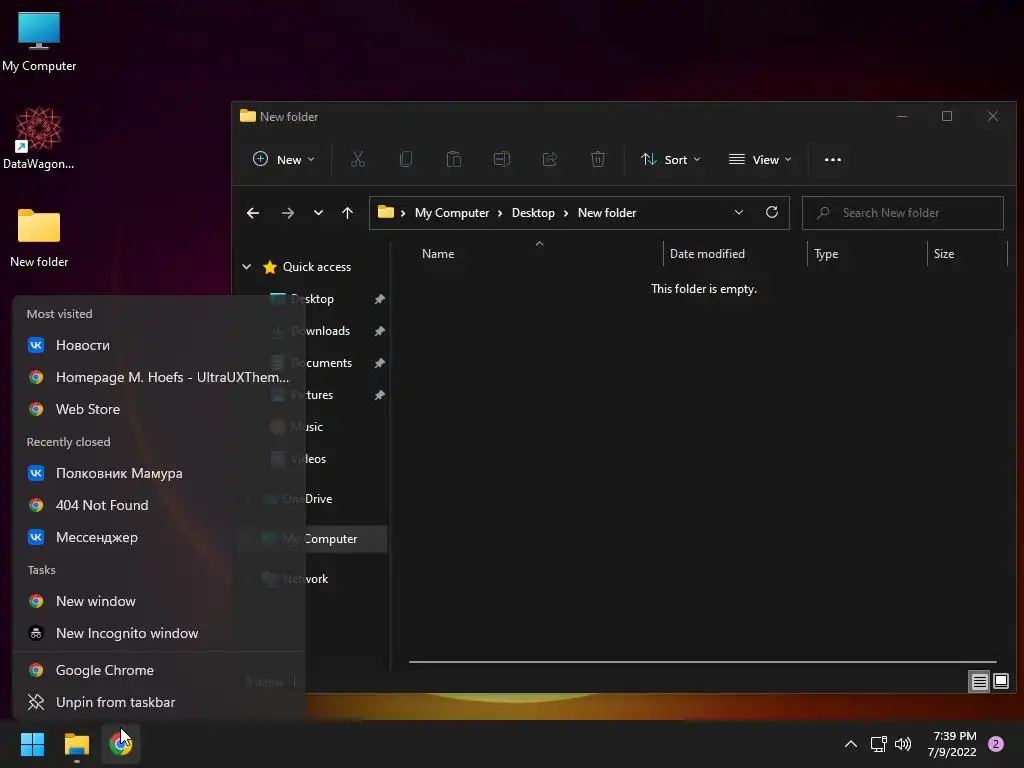Click the pin icon next to Downloads
The image size is (1024, 768).
(x=379, y=331)
